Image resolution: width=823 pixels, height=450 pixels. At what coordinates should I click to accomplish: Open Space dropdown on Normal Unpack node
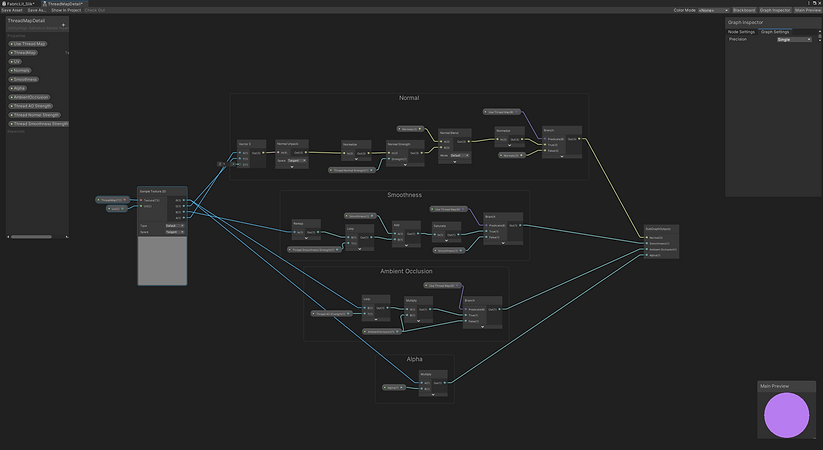point(297,161)
